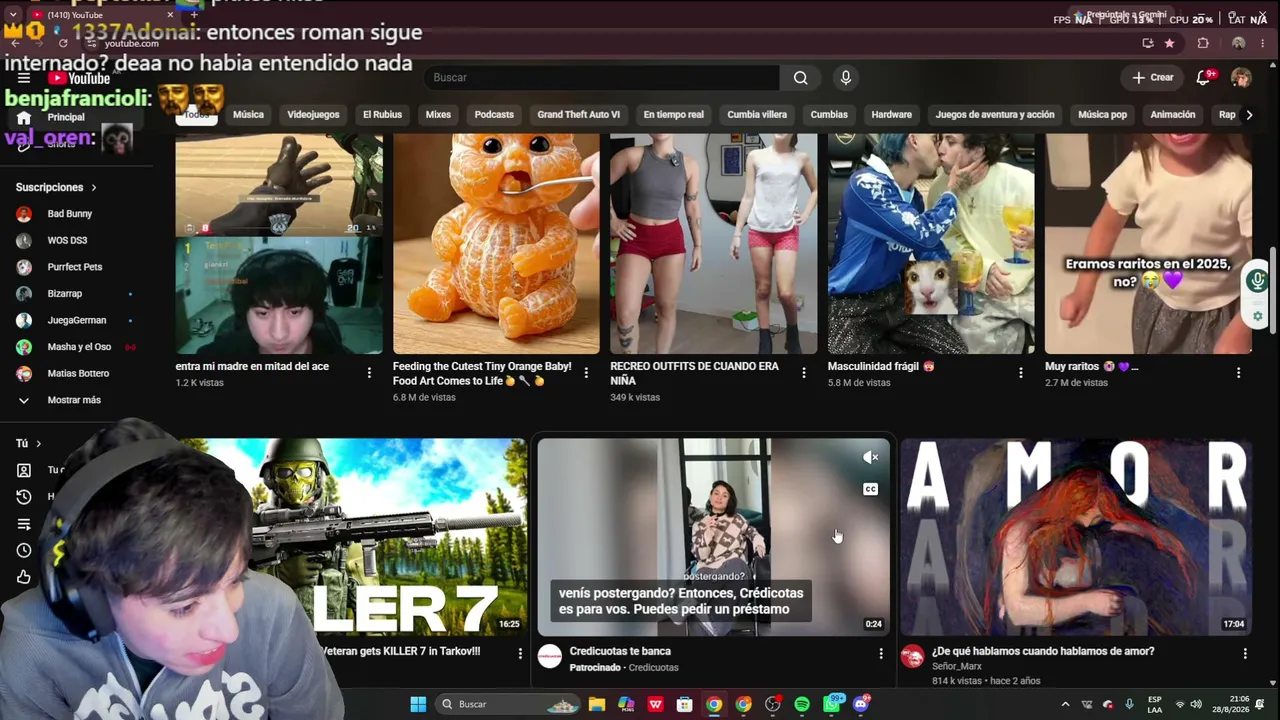Open liked videos thumbs-up icon
This screenshot has width=1280, height=720.
click(24, 577)
